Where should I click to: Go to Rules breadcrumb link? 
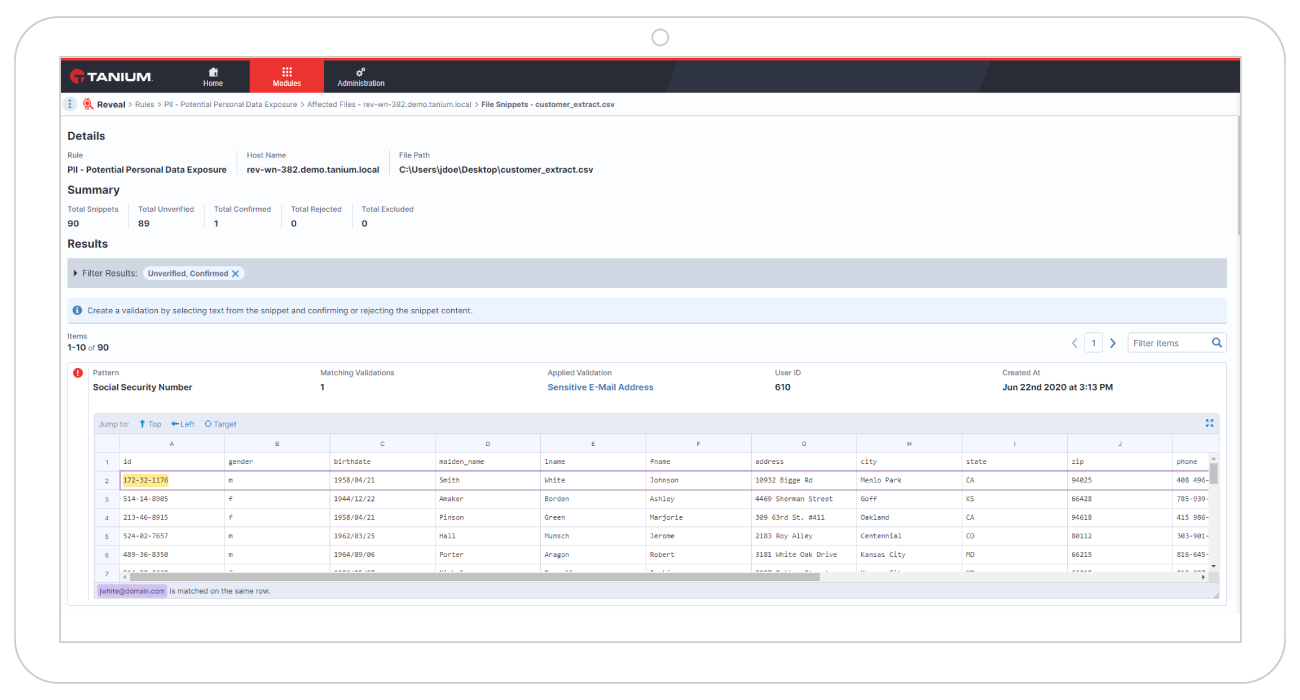point(145,104)
